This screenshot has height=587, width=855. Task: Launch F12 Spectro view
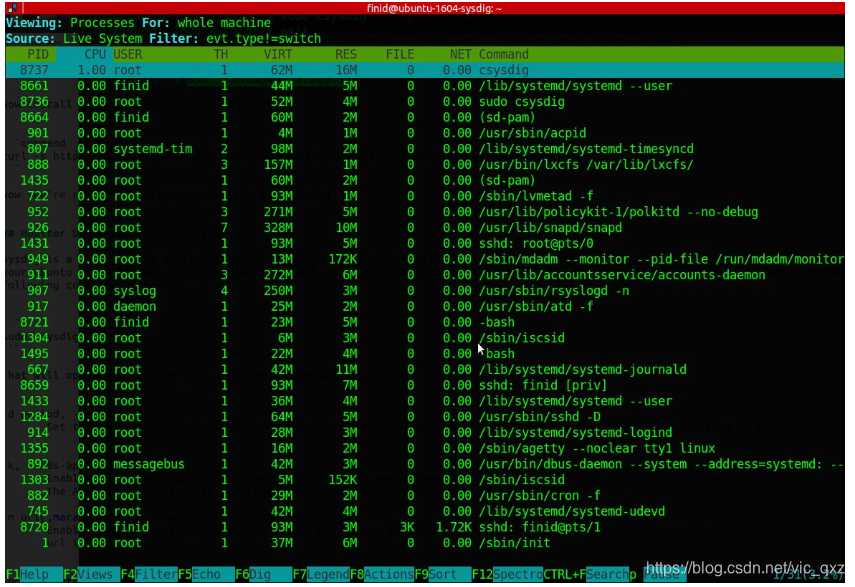[x=507, y=574]
